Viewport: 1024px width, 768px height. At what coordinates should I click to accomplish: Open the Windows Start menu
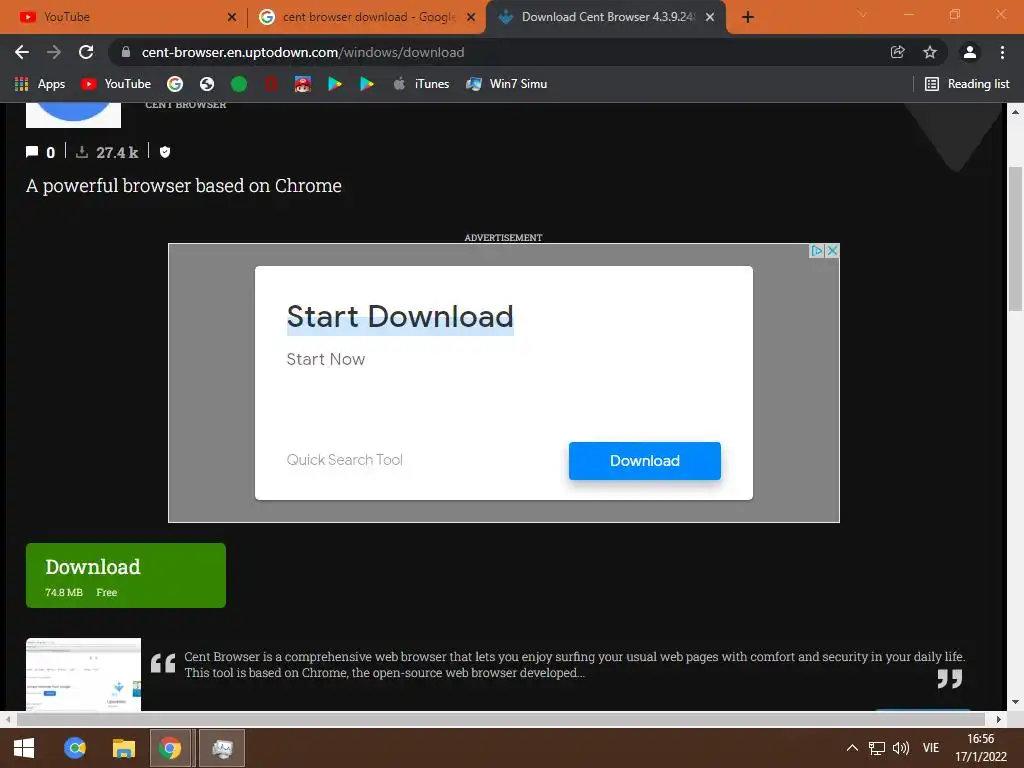[24, 748]
